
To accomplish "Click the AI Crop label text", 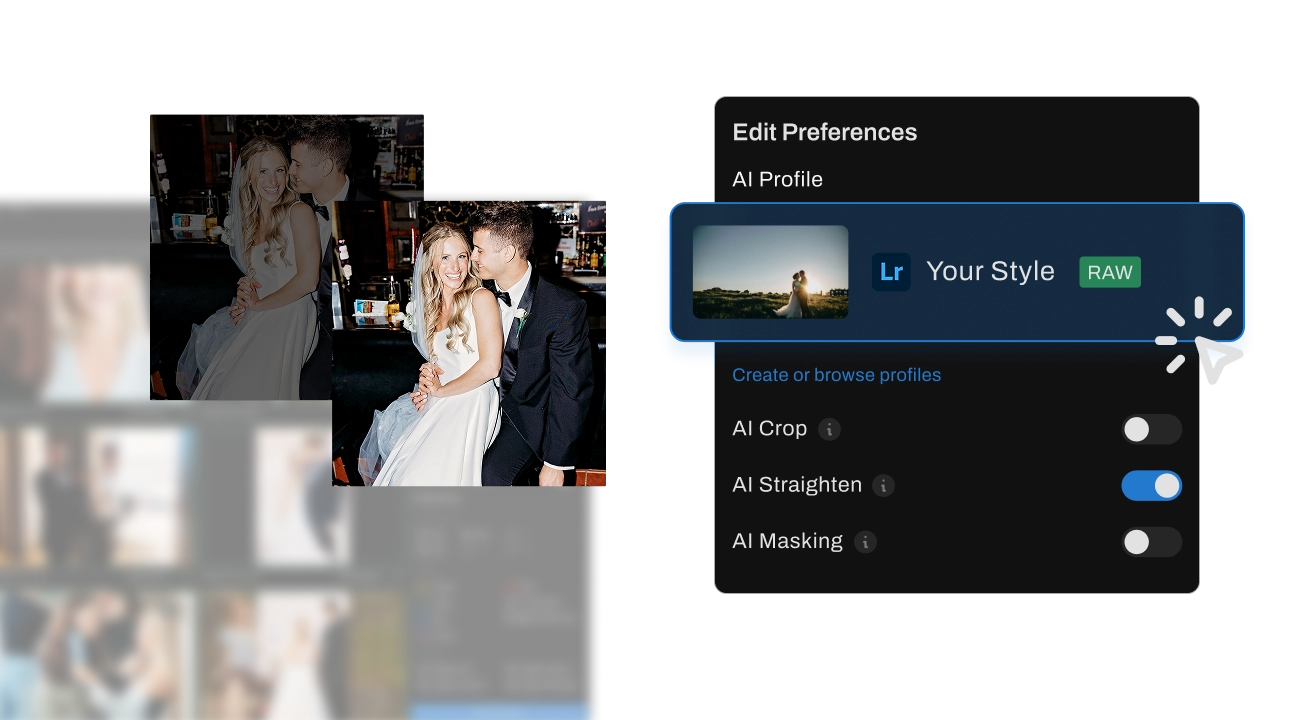I will pos(769,428).
